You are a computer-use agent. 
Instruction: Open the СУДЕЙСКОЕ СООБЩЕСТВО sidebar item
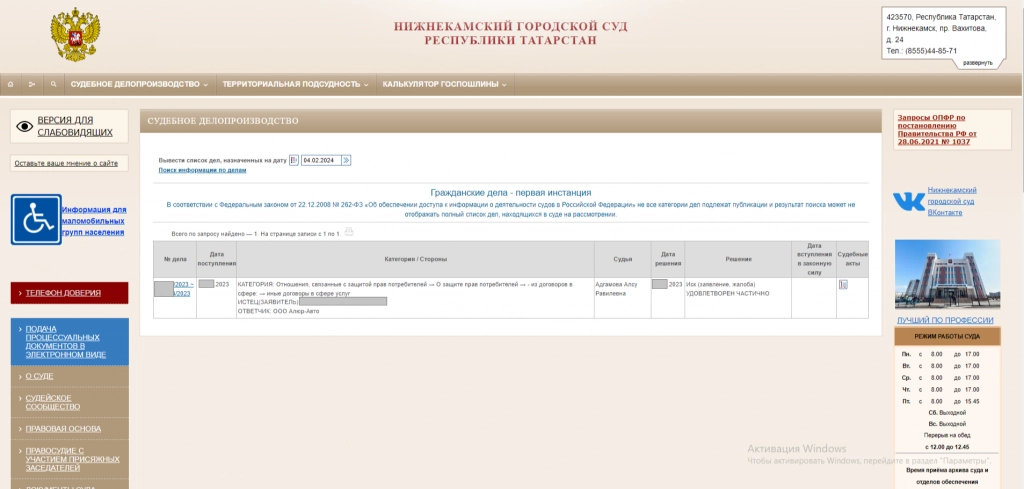point(69,402)
